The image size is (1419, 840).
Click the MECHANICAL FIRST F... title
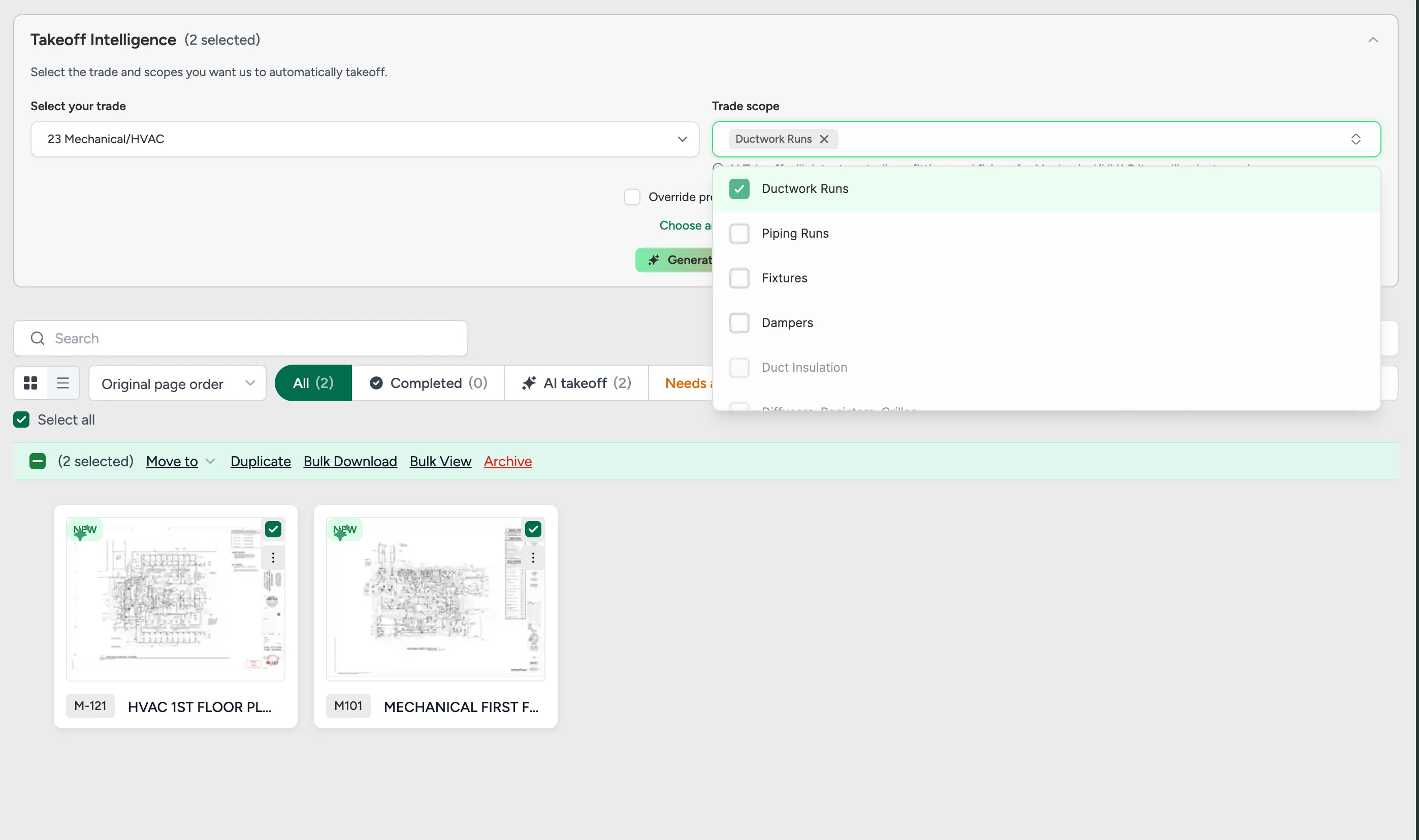461,707
